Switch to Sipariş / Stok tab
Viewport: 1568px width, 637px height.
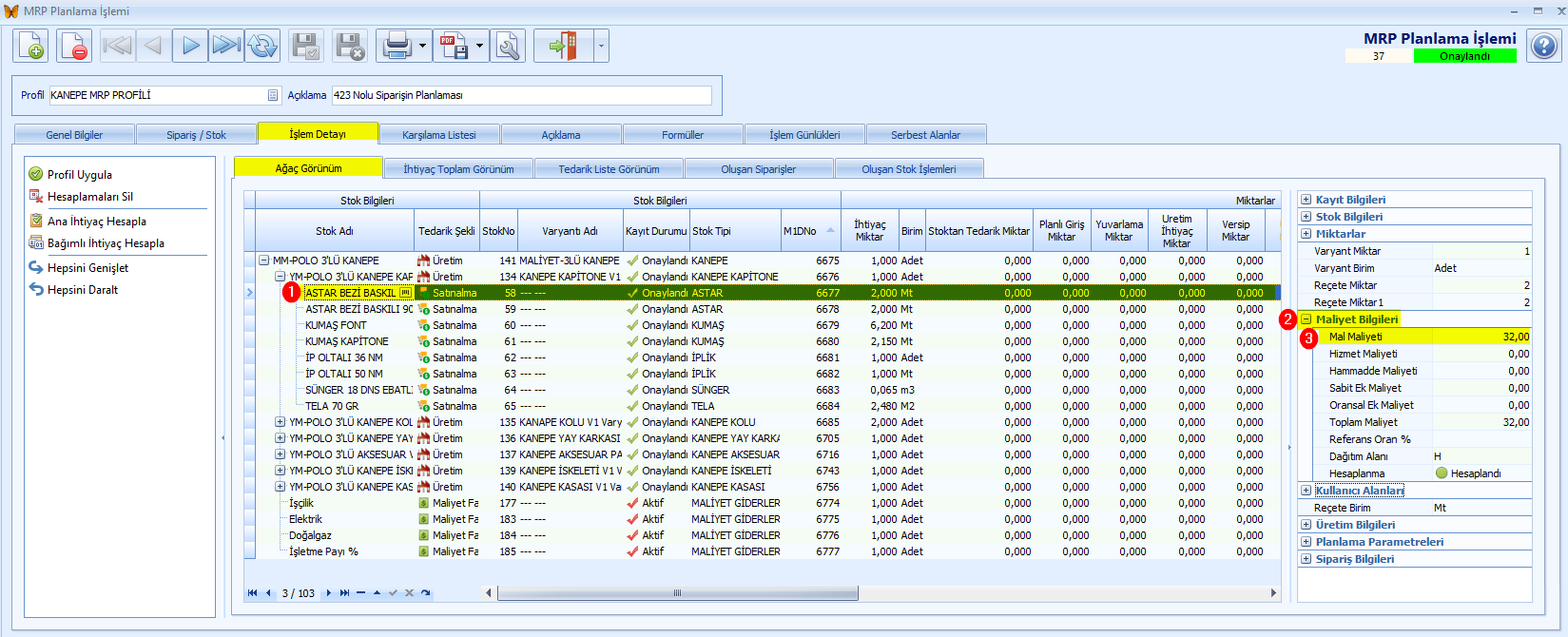tap(196, 135)
